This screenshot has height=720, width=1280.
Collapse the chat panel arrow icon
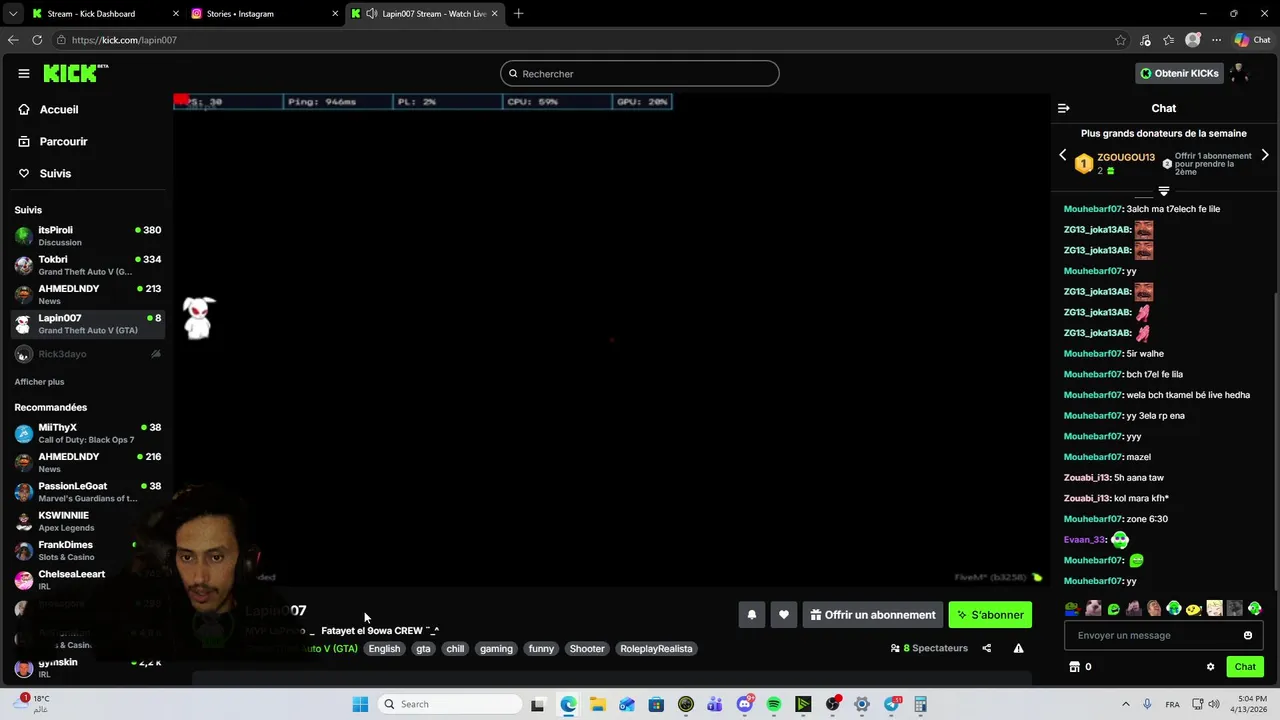tap(1064, 108)
